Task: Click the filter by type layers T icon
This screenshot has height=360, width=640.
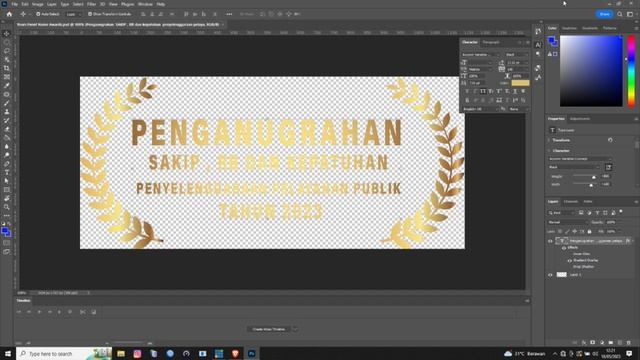Action: point(597,213)
